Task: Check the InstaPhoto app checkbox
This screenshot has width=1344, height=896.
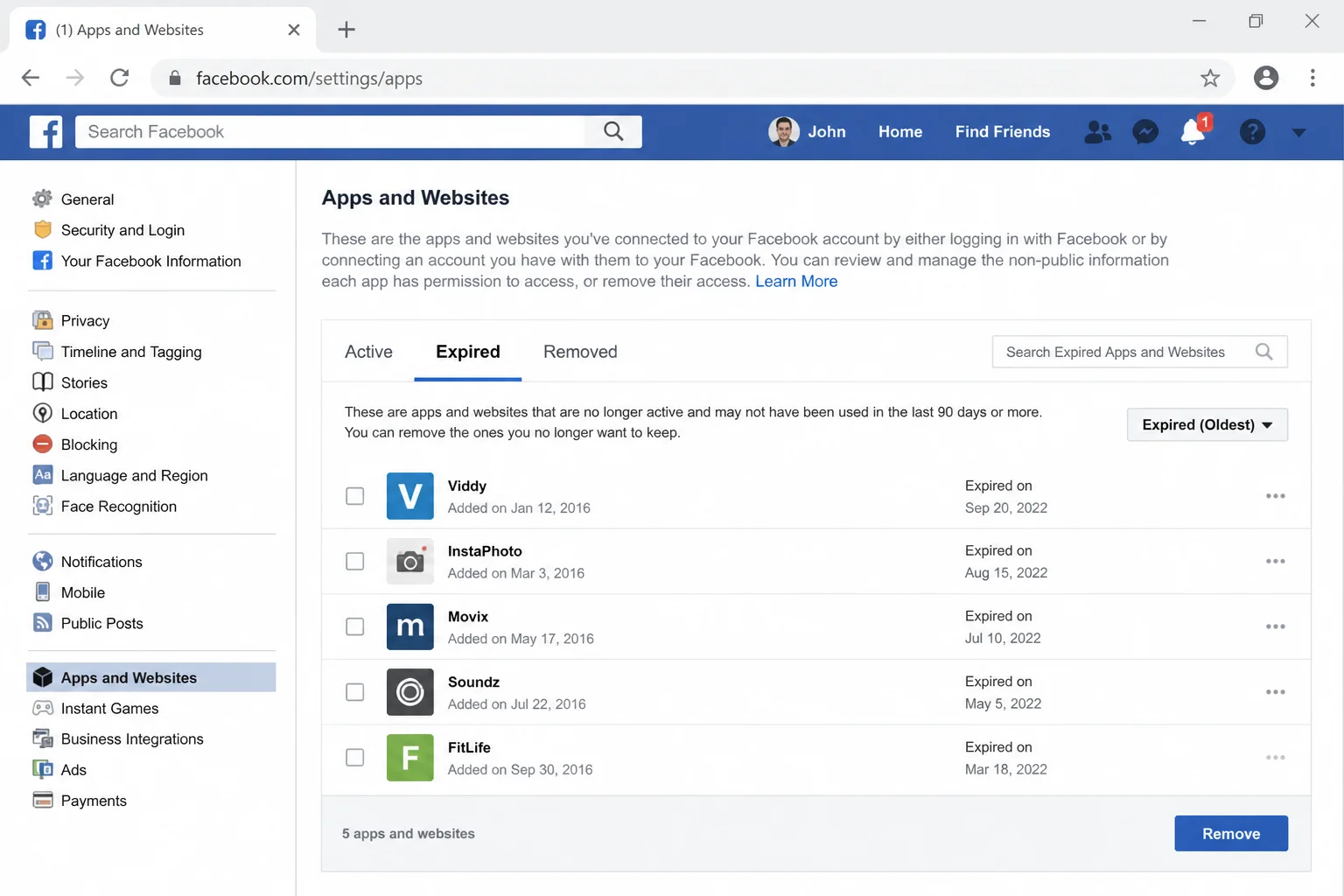Action: [354, 562]
